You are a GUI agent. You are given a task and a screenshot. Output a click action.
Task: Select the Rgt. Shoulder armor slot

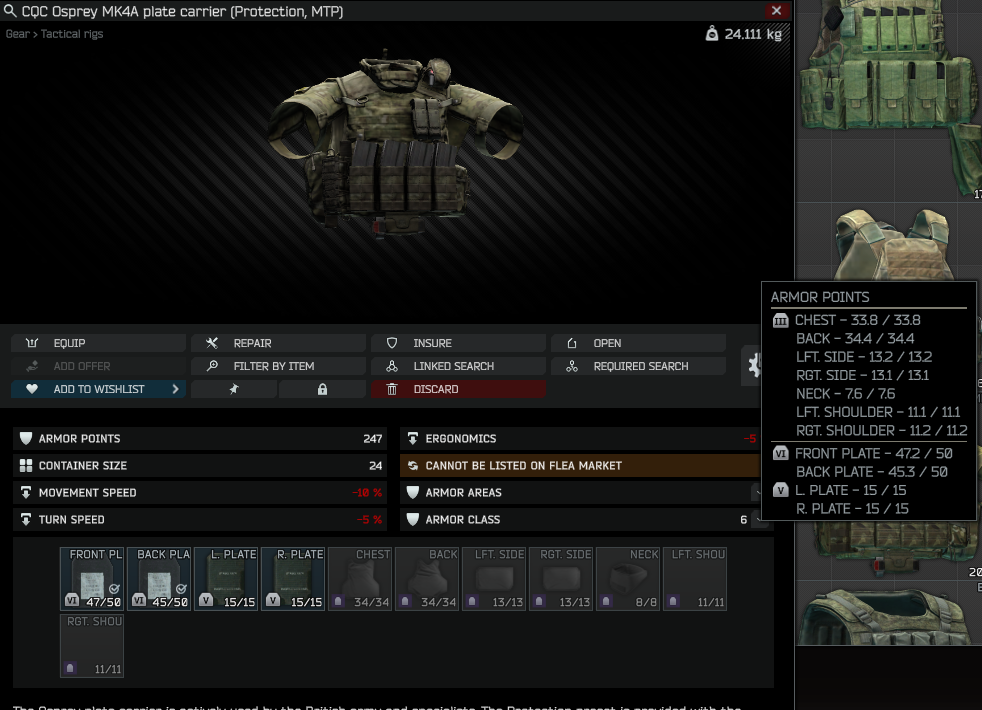[92, 646]
